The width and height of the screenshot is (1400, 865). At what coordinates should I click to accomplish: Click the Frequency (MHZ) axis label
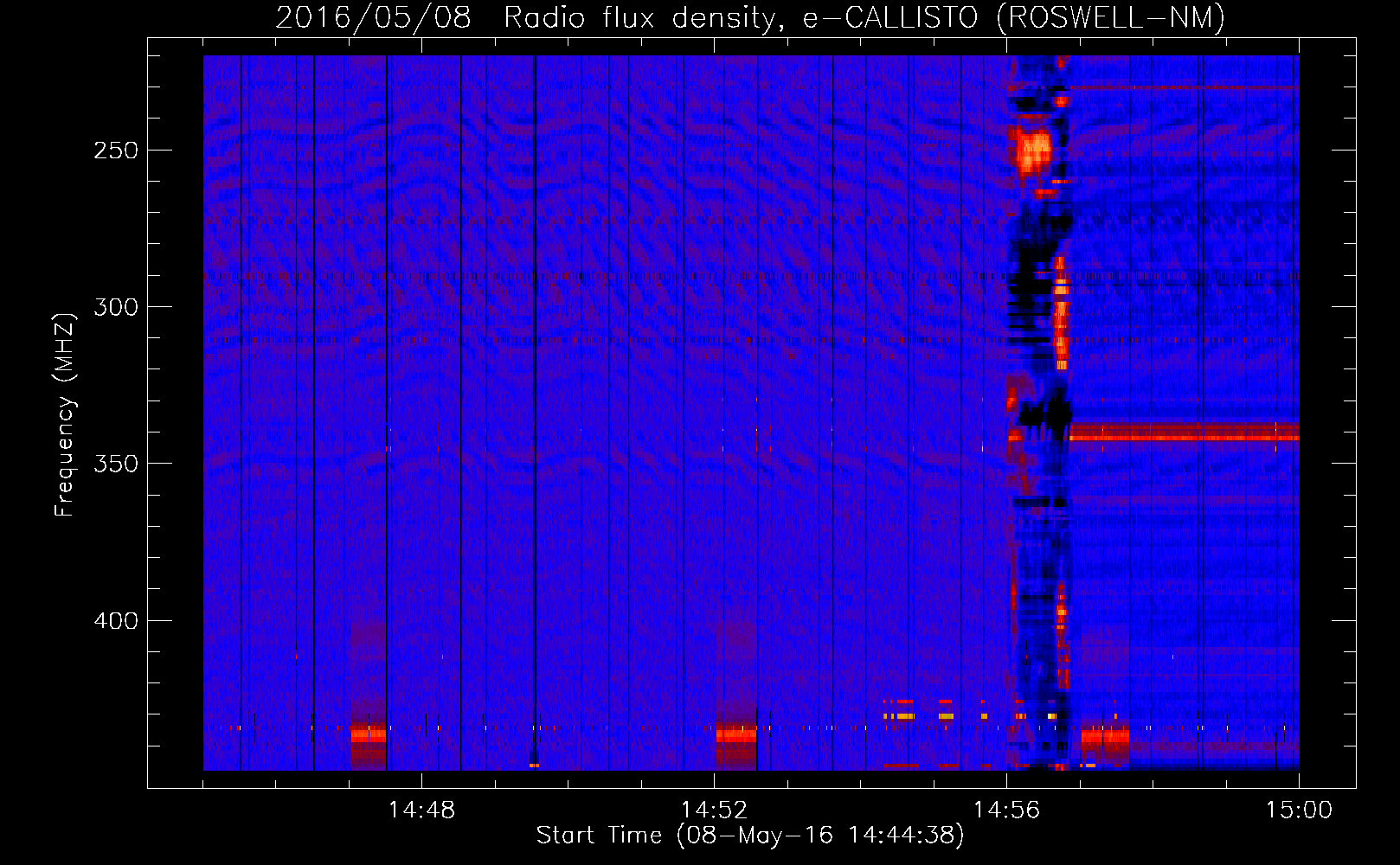65,415
